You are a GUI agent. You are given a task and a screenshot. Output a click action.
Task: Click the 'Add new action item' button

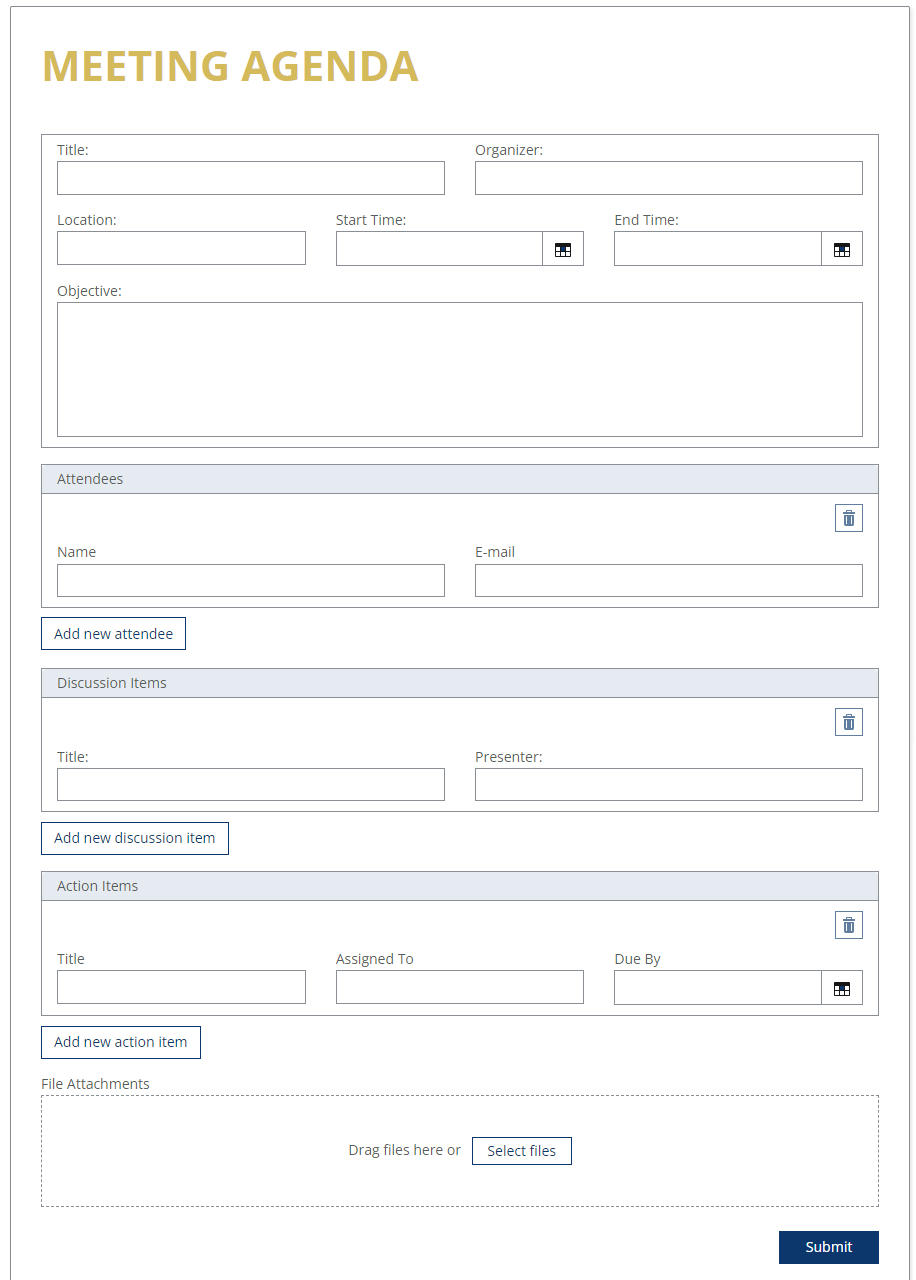(121, 1042)
